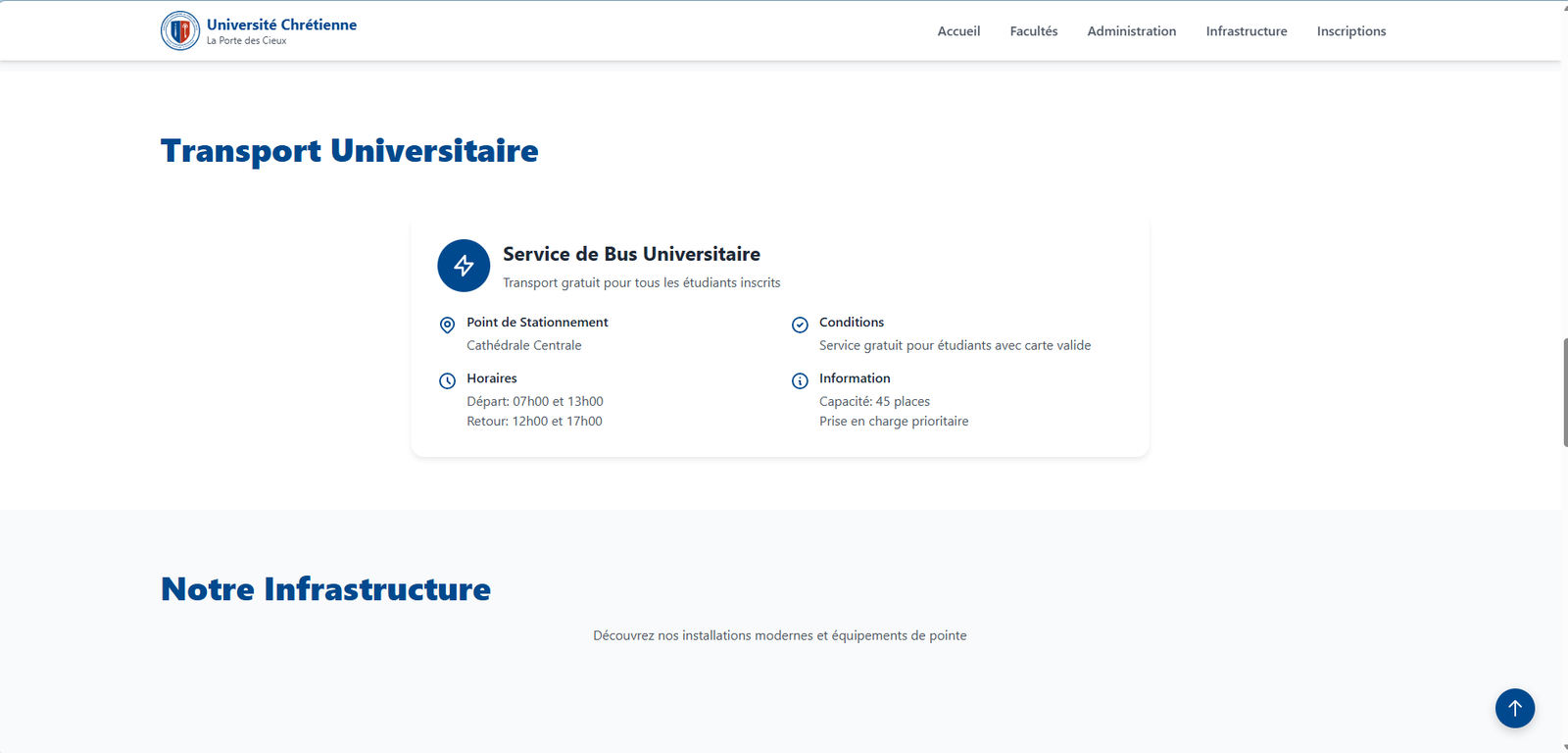Click the Départ: 07h00 et 13h00 schedule line
Image resolution: width=1568 pixels, height=753 pixels.
(534, 401)
